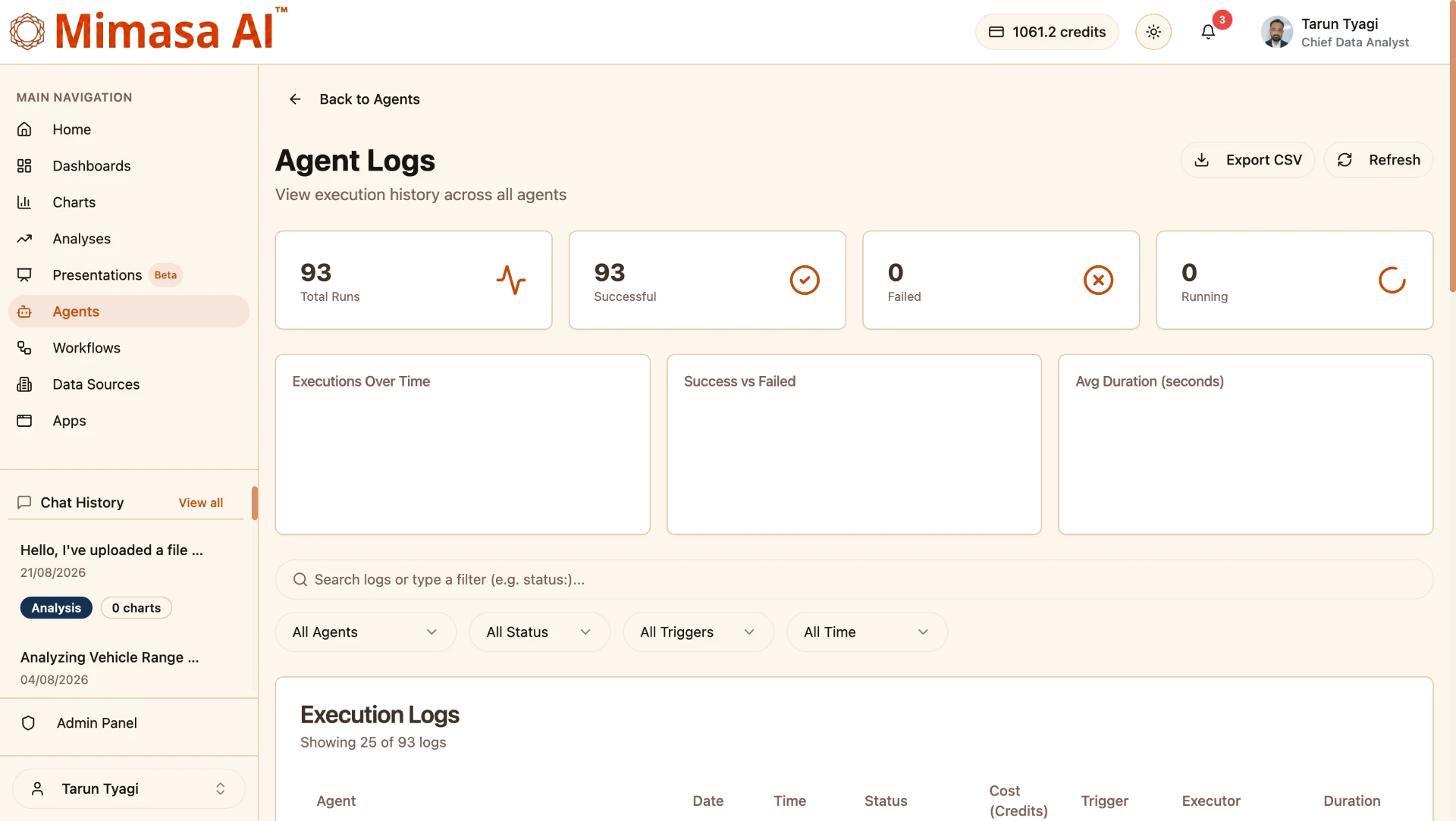Click the Executions Over Time chart card
The image size is (1456, 821).
463,444
